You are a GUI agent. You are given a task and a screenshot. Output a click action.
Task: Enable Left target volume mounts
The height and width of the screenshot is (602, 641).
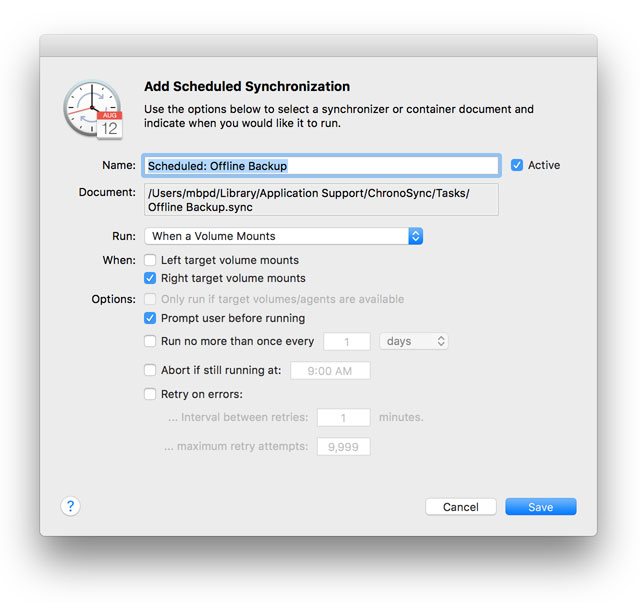coord(150,260)
